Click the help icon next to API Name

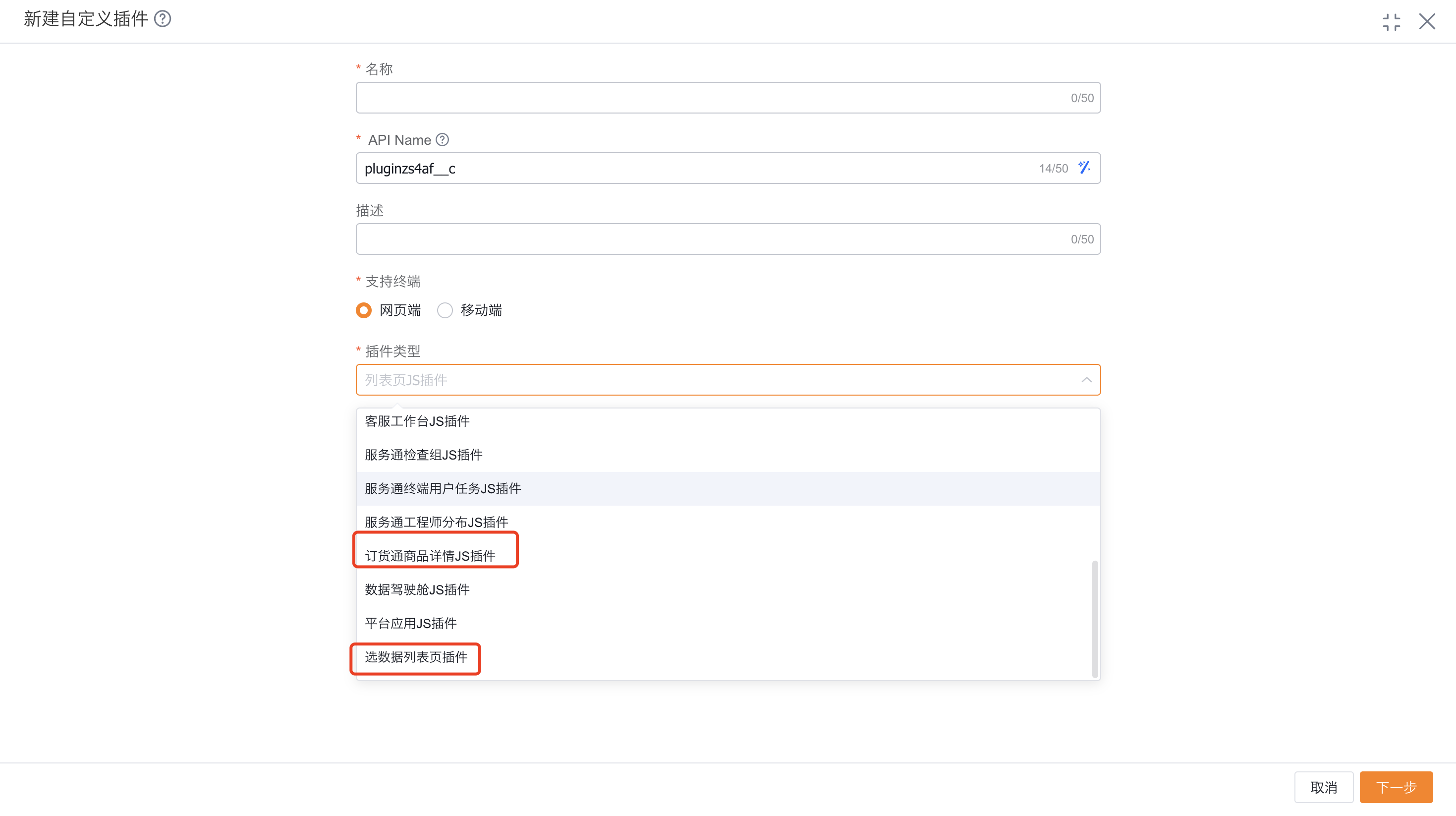coord(443,140)
